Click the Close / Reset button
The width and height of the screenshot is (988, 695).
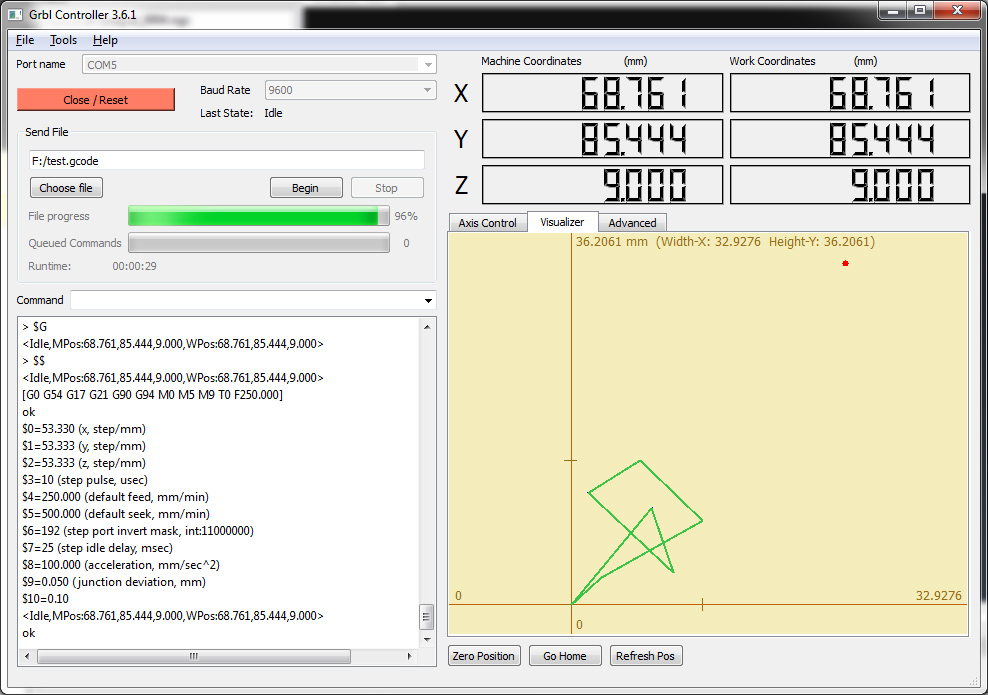coord(96,100)
